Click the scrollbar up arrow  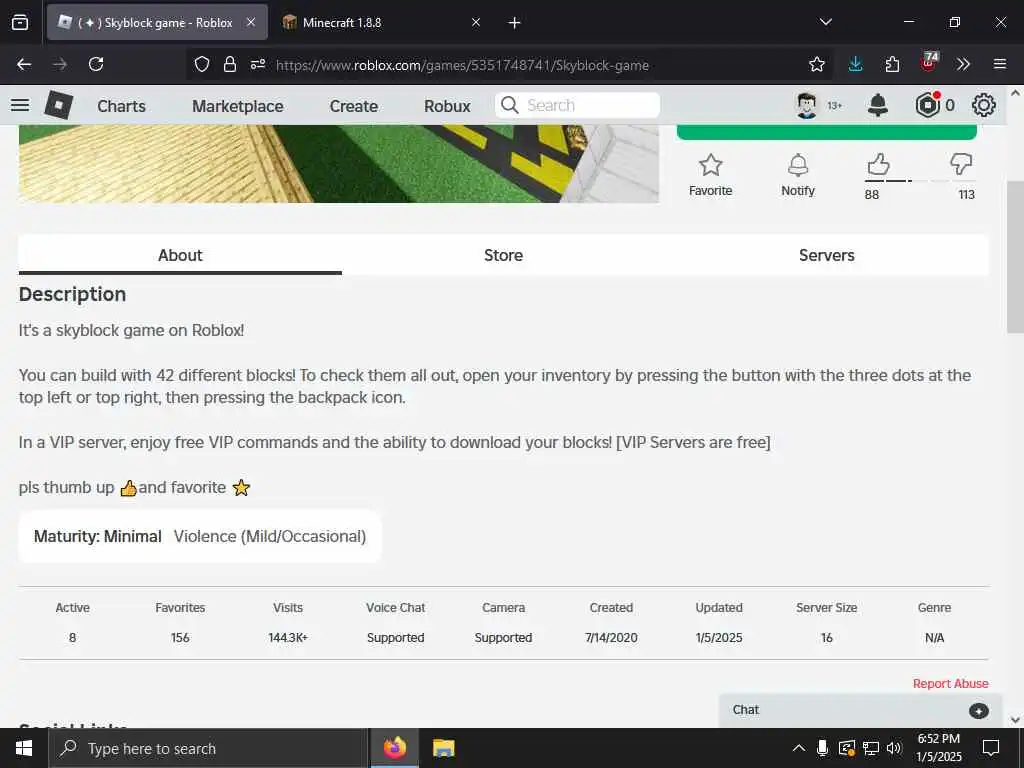point(1015,93)
